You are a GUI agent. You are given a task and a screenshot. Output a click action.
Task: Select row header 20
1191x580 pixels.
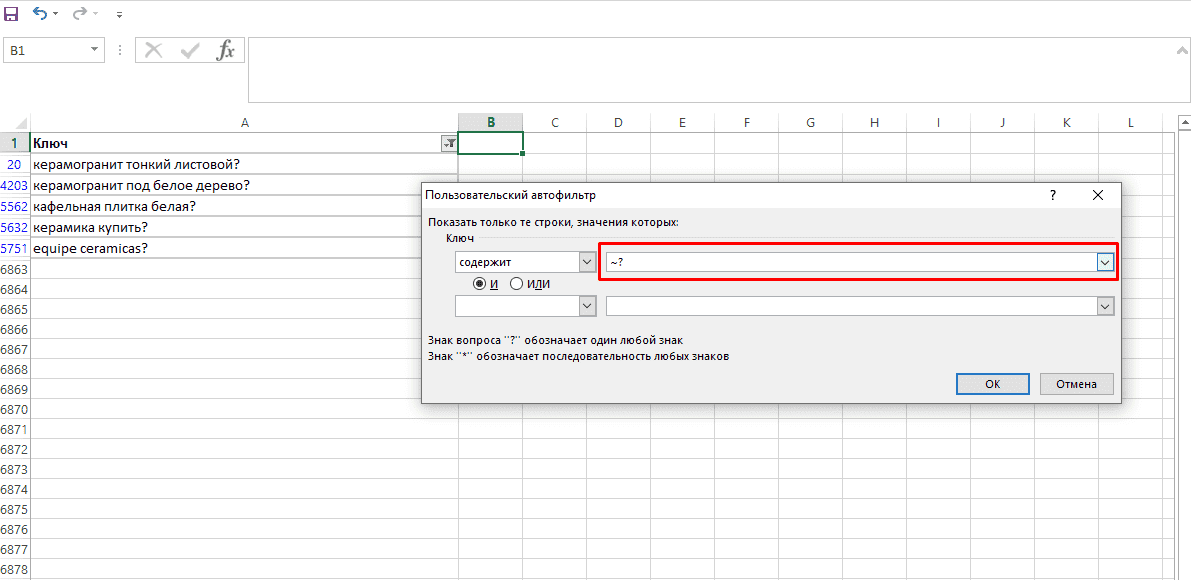(x=14, y=164)
